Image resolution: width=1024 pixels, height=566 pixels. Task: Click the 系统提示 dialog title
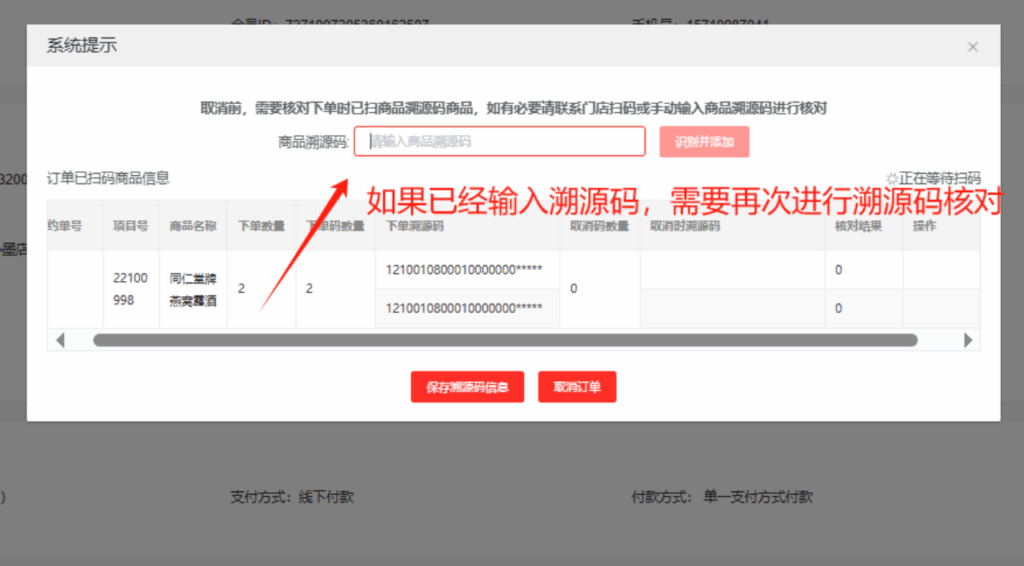click(82, 46)
